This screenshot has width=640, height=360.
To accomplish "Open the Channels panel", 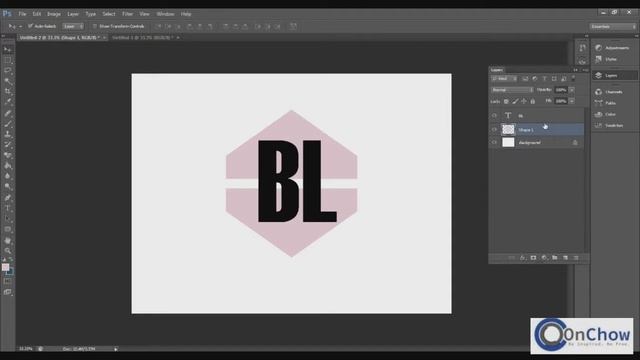I will pos(614,92).
